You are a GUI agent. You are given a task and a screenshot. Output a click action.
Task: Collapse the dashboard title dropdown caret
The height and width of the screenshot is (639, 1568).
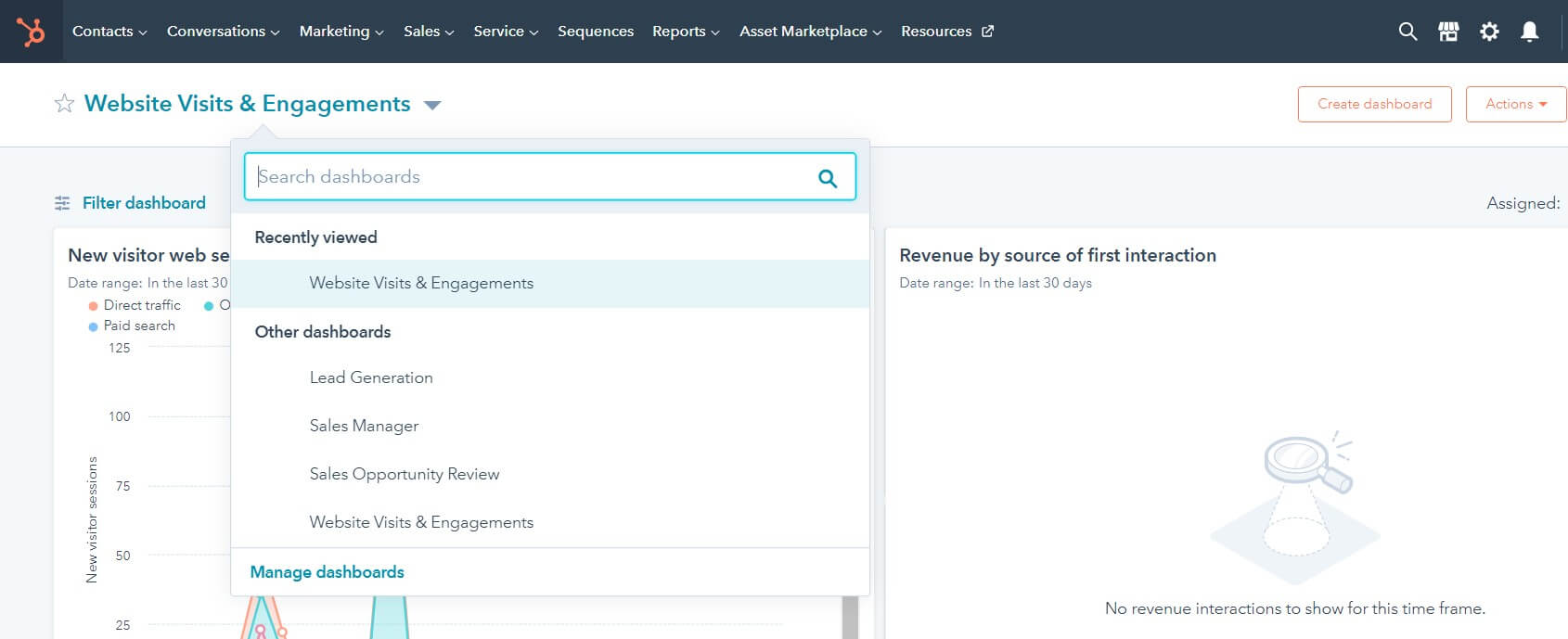coord(431,105)
